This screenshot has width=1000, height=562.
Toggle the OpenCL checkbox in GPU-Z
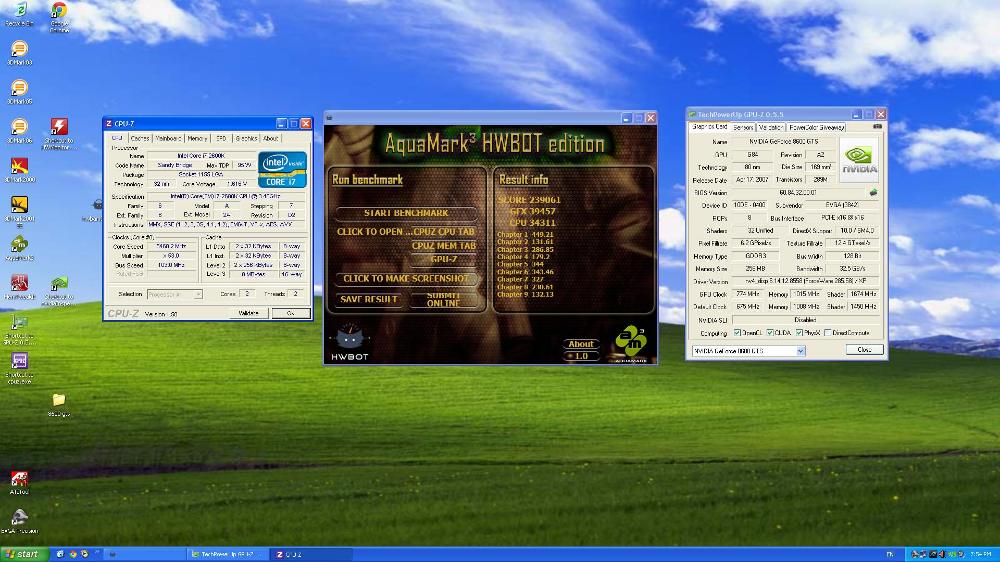click(737, 333)
